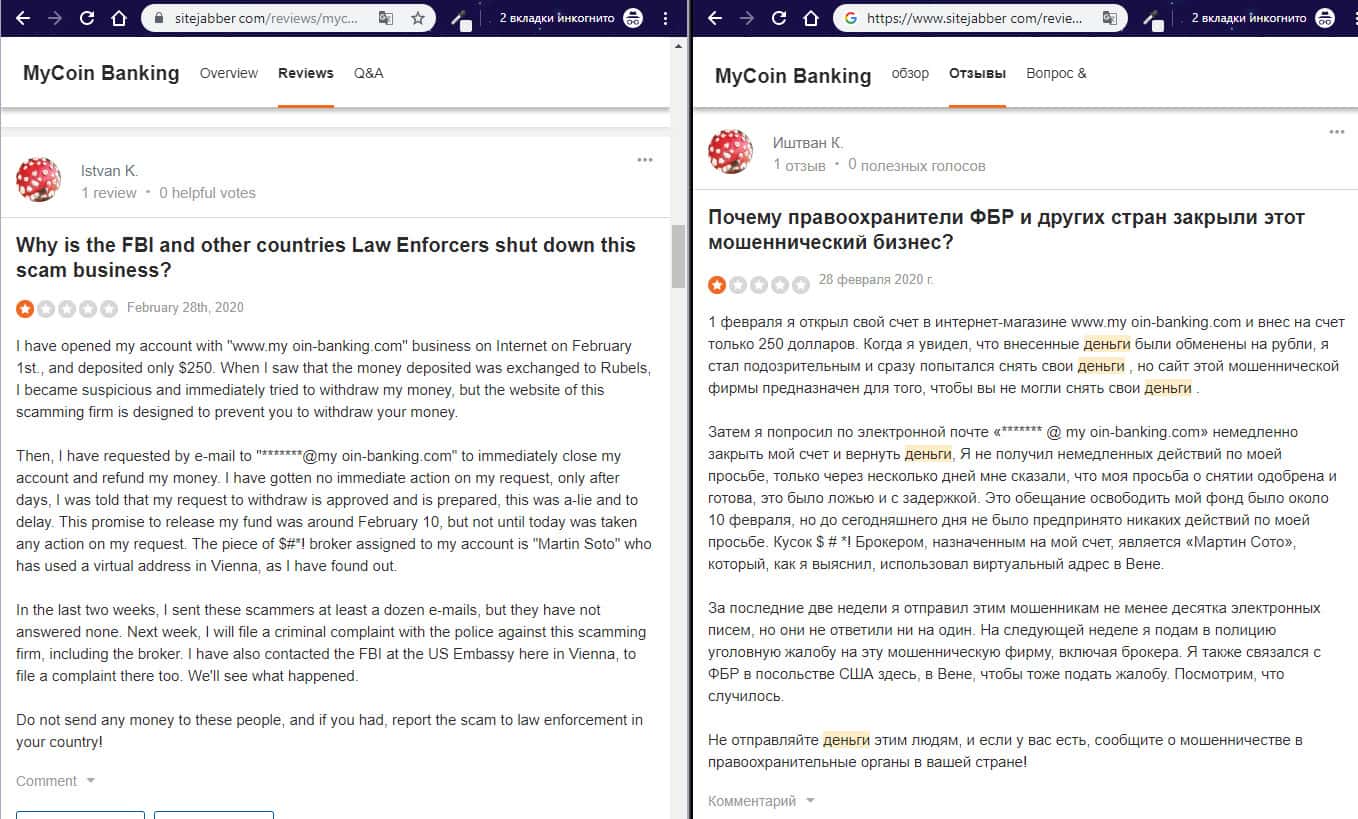Open the home page in the left browser window
This screenshot has width=1358, height=819.
[119, 18]
